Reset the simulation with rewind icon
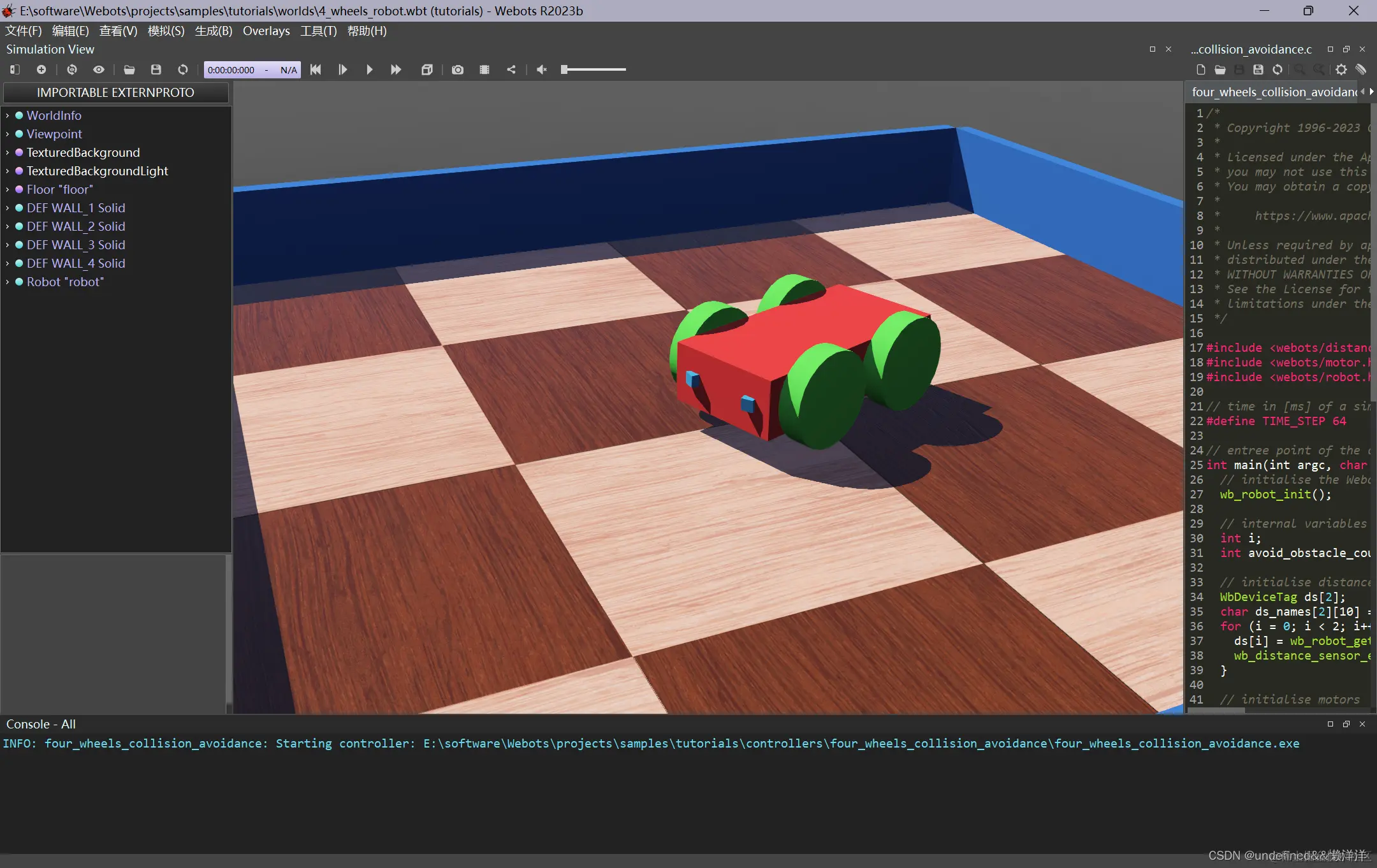1377x868 pixels. (316, 69)
